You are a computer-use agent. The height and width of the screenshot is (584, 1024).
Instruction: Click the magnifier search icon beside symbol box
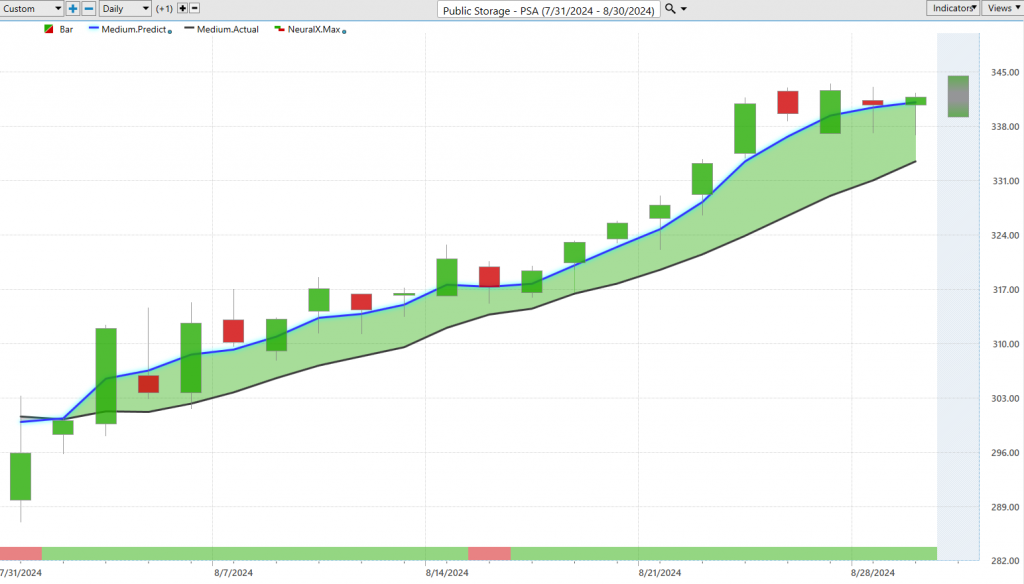pyautogui.click(x=669, y=8)
